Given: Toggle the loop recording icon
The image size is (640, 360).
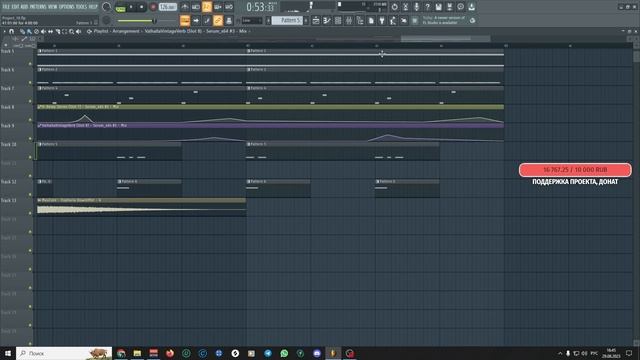Looking at the screenshot, I should pyautogui.click(x=229, y=7).
